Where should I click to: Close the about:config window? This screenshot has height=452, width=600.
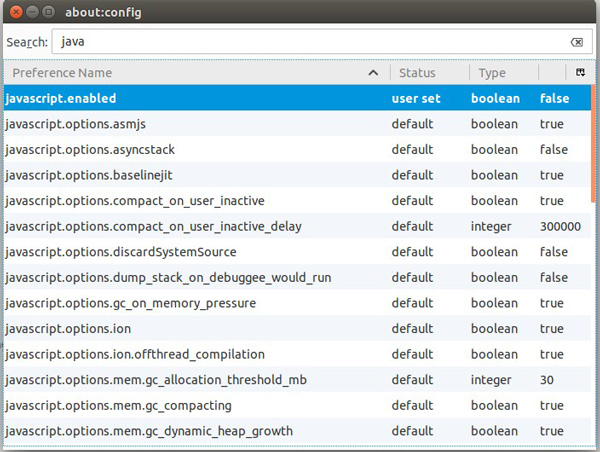[x=16, y=12]
